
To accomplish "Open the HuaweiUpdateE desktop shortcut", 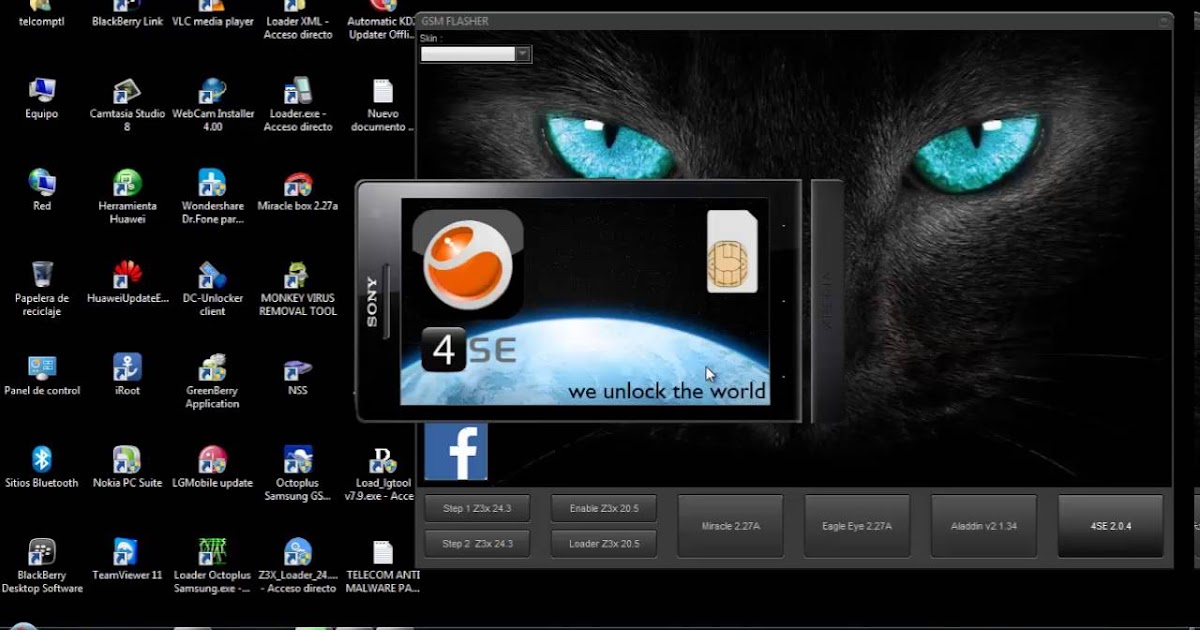I will coord(126,276).
